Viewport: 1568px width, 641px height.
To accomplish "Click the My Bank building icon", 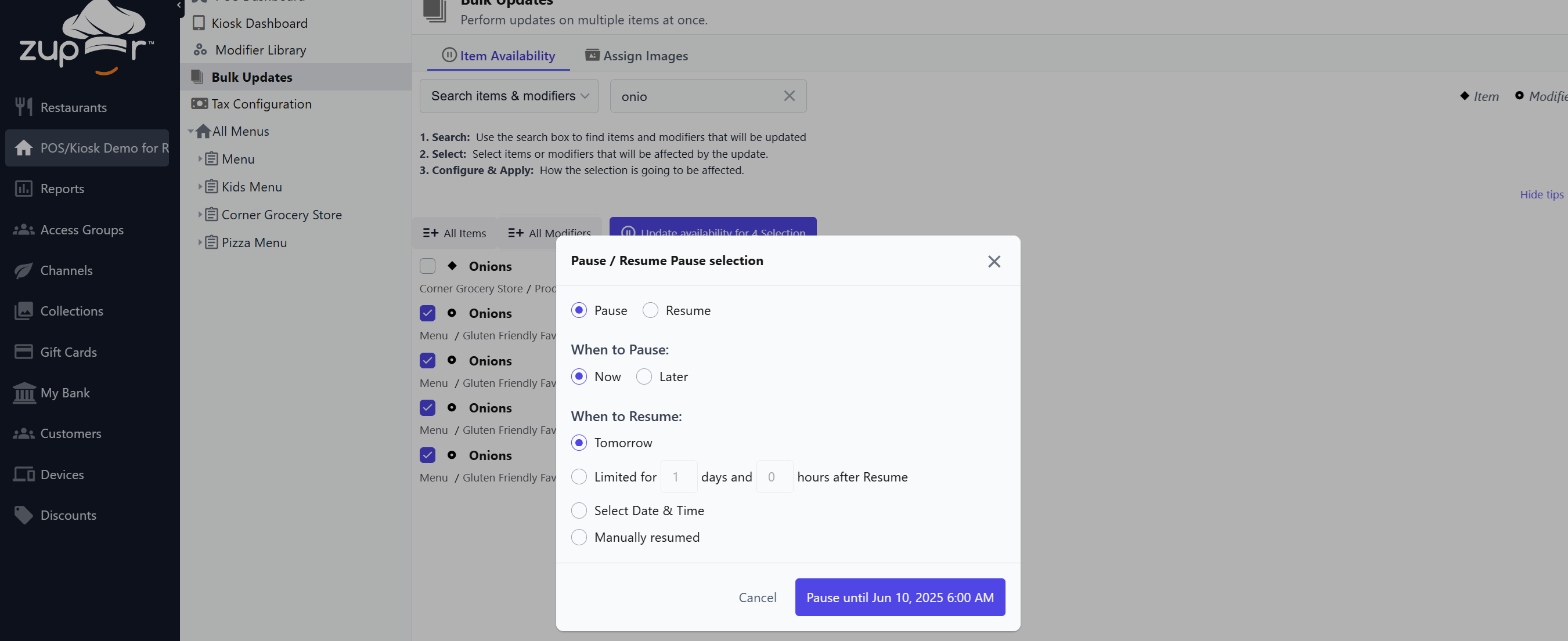I will (x=24, y=393).
